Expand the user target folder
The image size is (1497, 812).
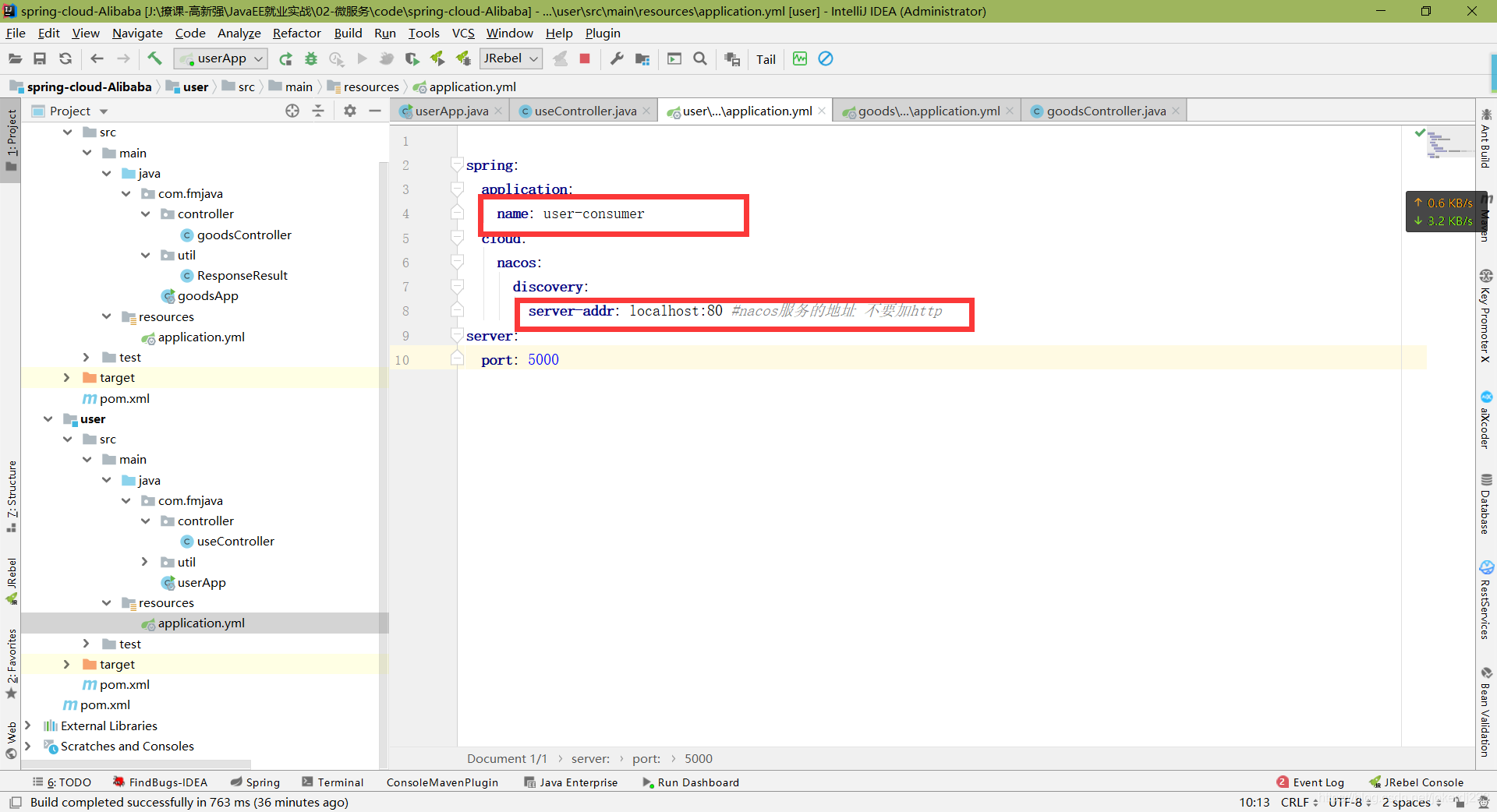point(67,664)
